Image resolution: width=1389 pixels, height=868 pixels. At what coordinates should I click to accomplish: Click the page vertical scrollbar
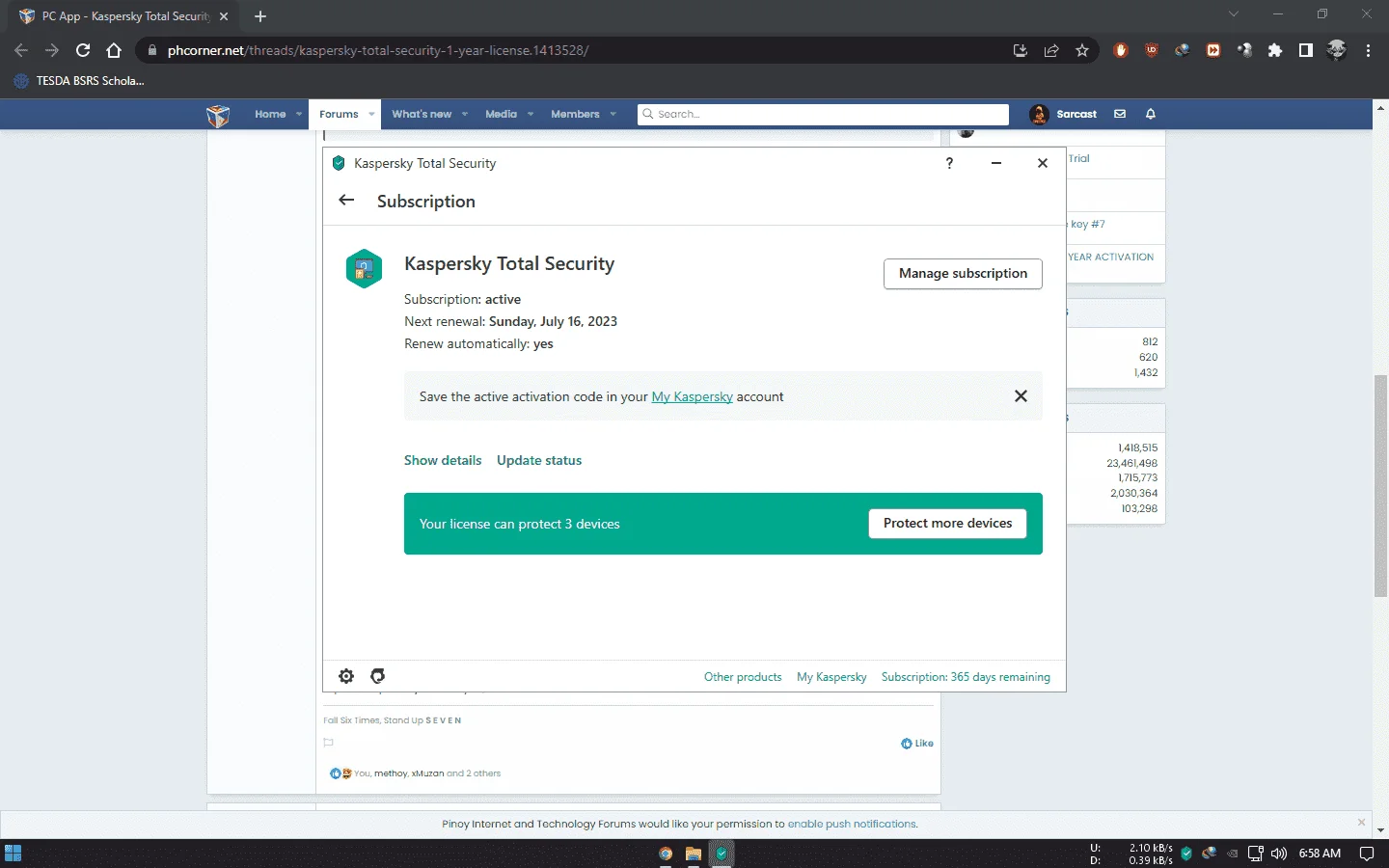pos(1380,486)
